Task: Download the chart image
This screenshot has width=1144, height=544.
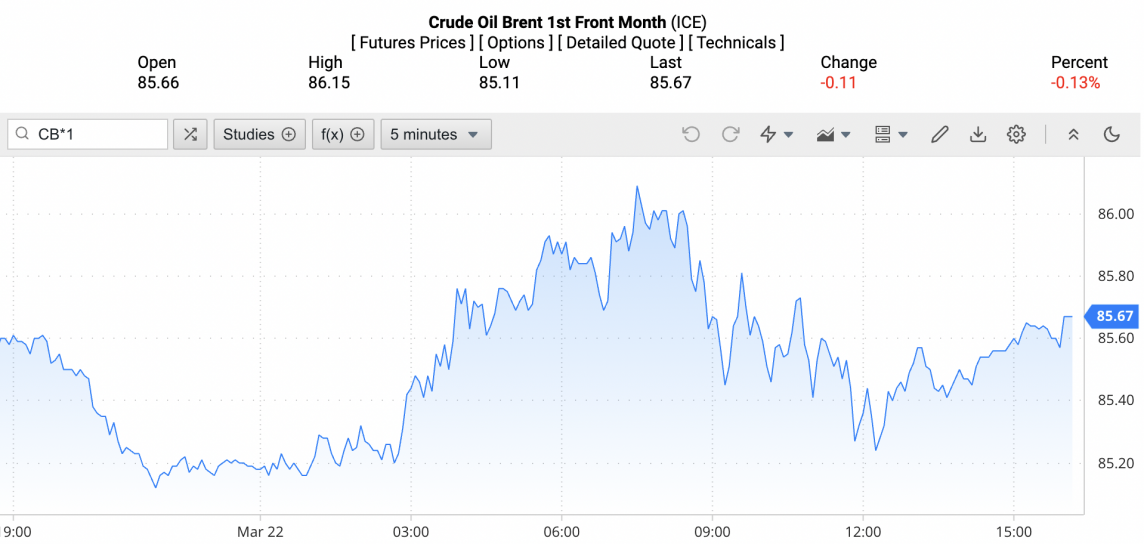Action: [x=978, y=134]
